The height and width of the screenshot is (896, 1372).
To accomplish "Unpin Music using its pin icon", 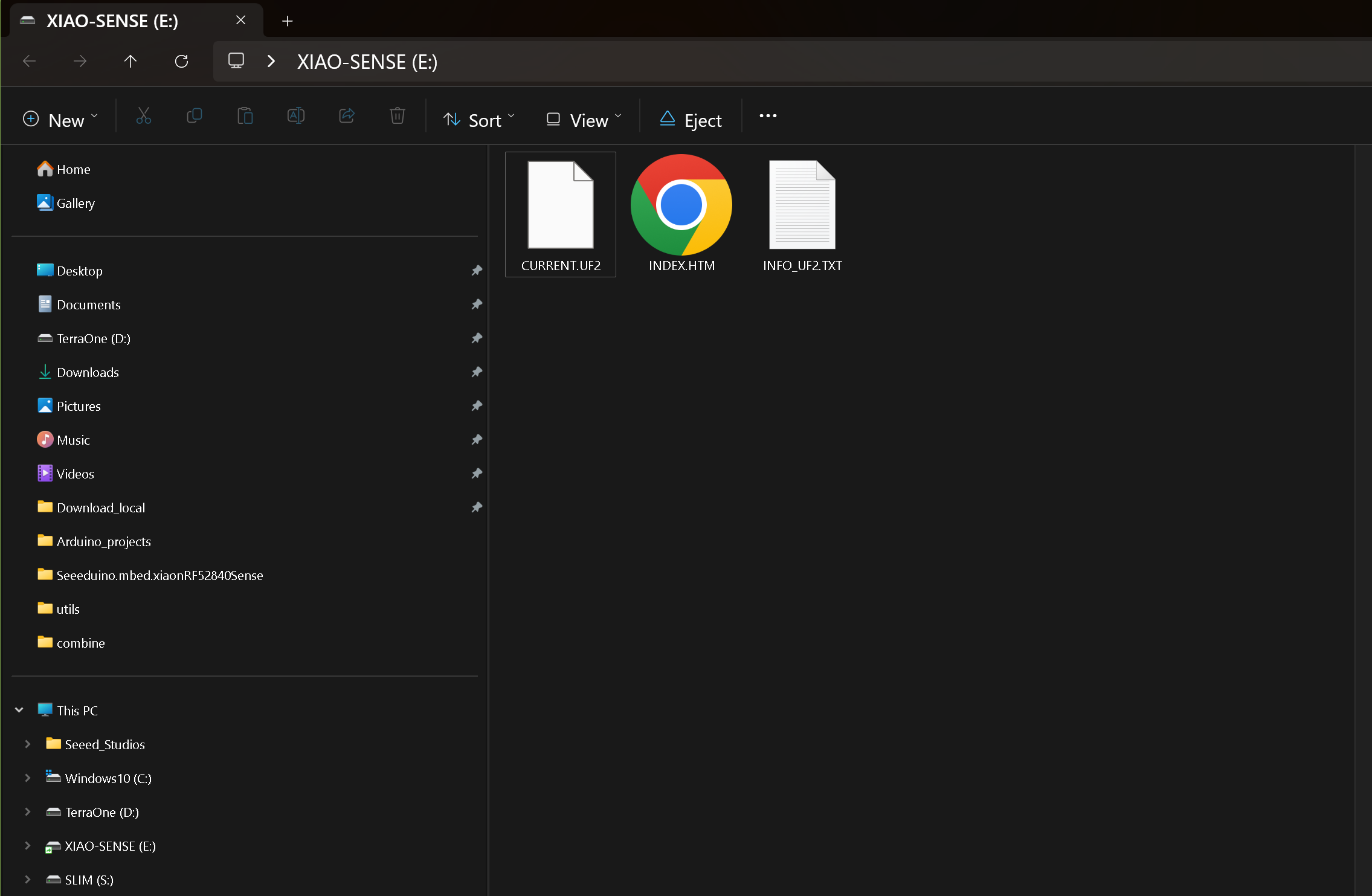I will coord(477,440).
